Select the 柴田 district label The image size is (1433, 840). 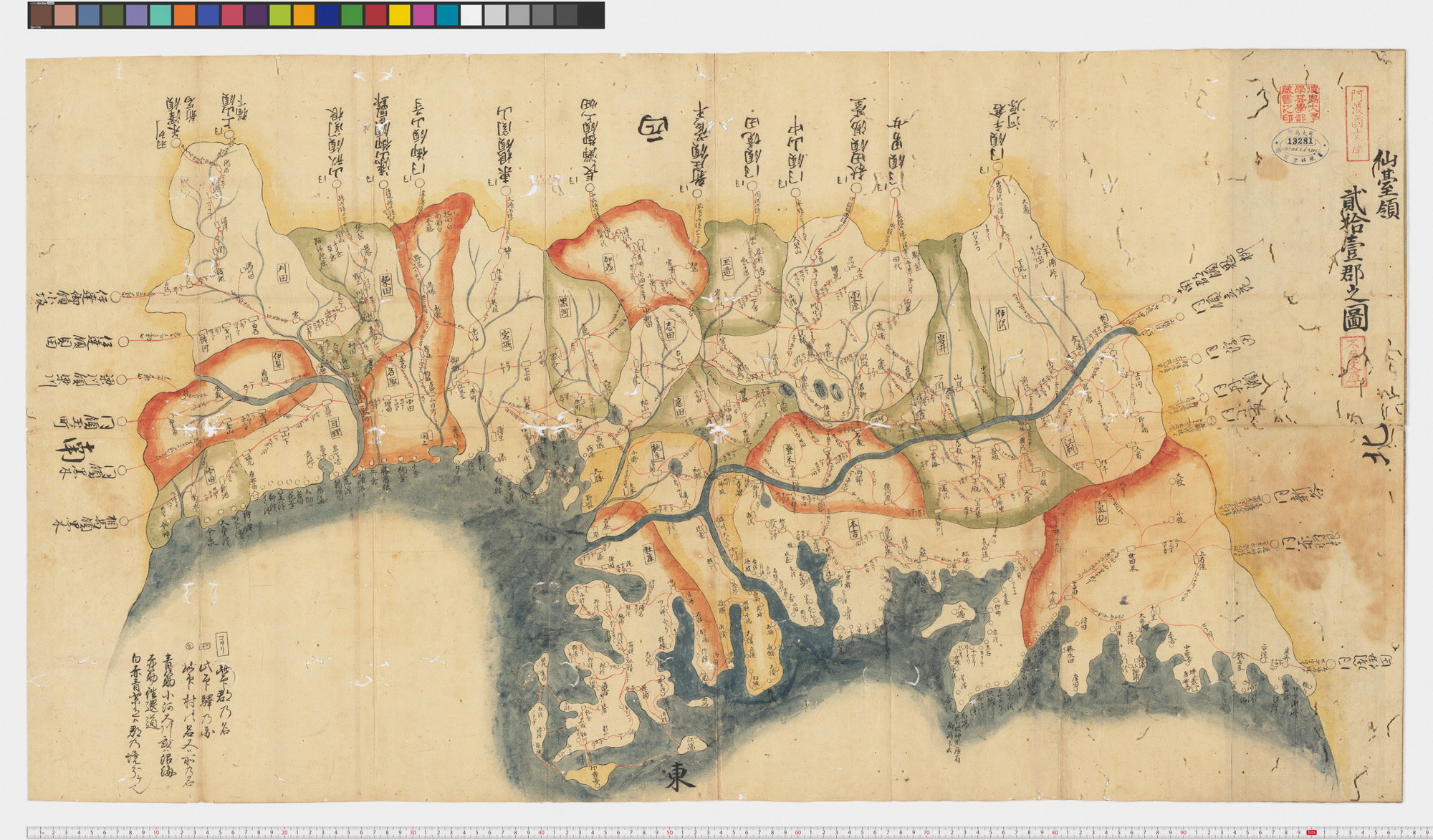point(385,284)
